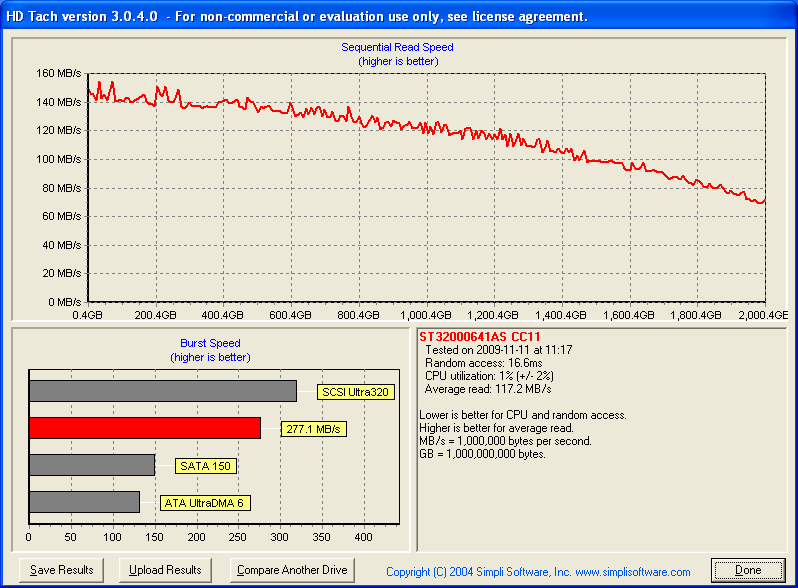Click the gray ATA UltraDMA 6 bar

coord(84,502)
